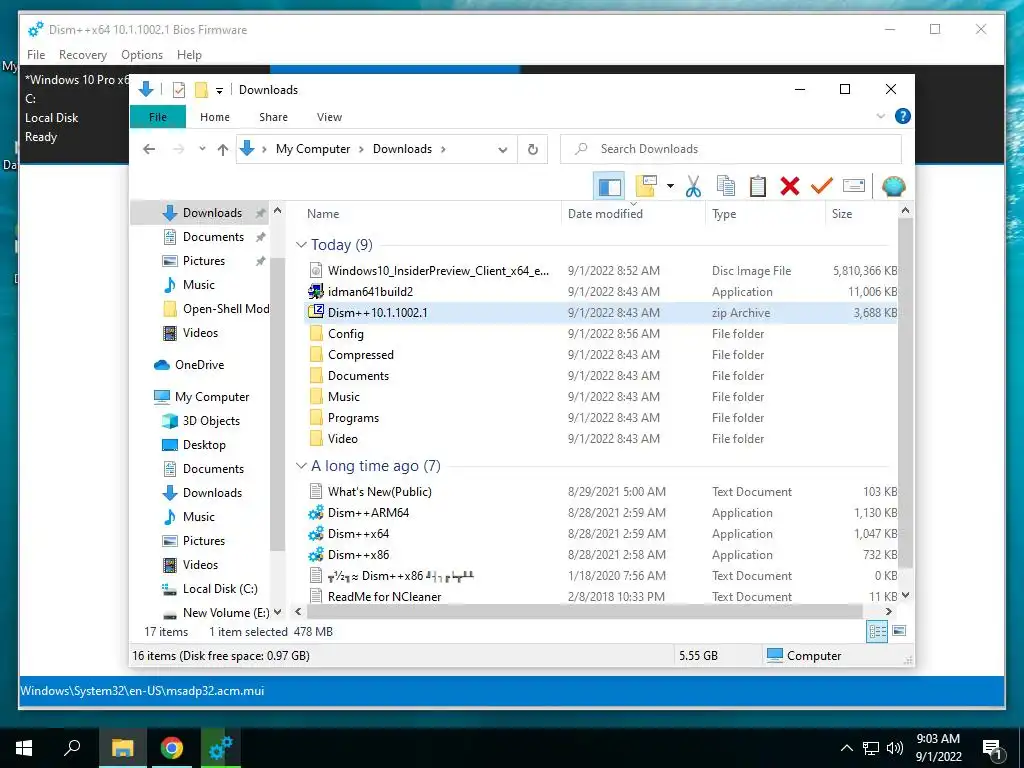Open the address bar history dropdown

point(502,150)
